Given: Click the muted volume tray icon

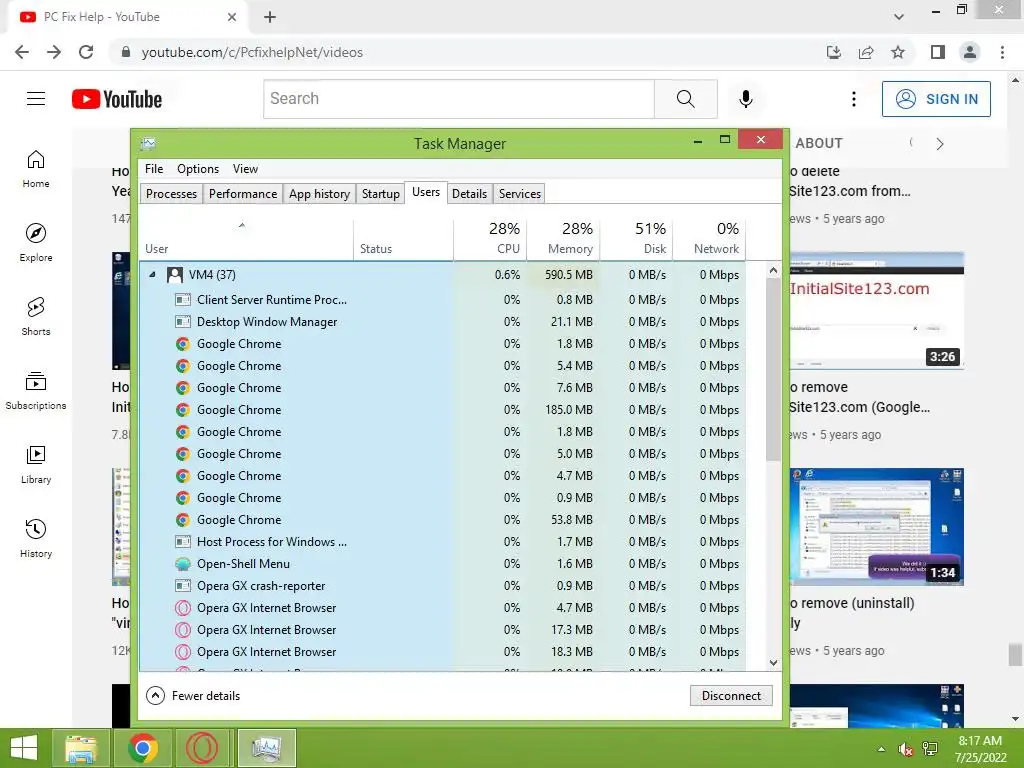Looking at the screenshot, I should (x=905, y=749).
